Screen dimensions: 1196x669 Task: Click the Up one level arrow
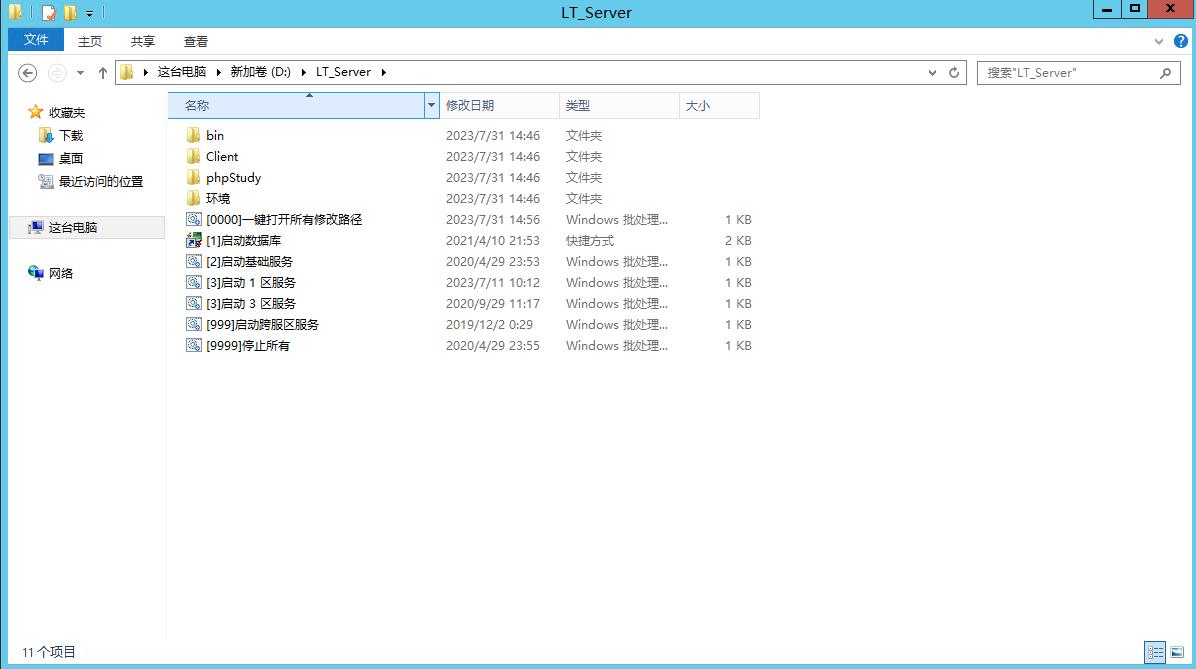102,73
